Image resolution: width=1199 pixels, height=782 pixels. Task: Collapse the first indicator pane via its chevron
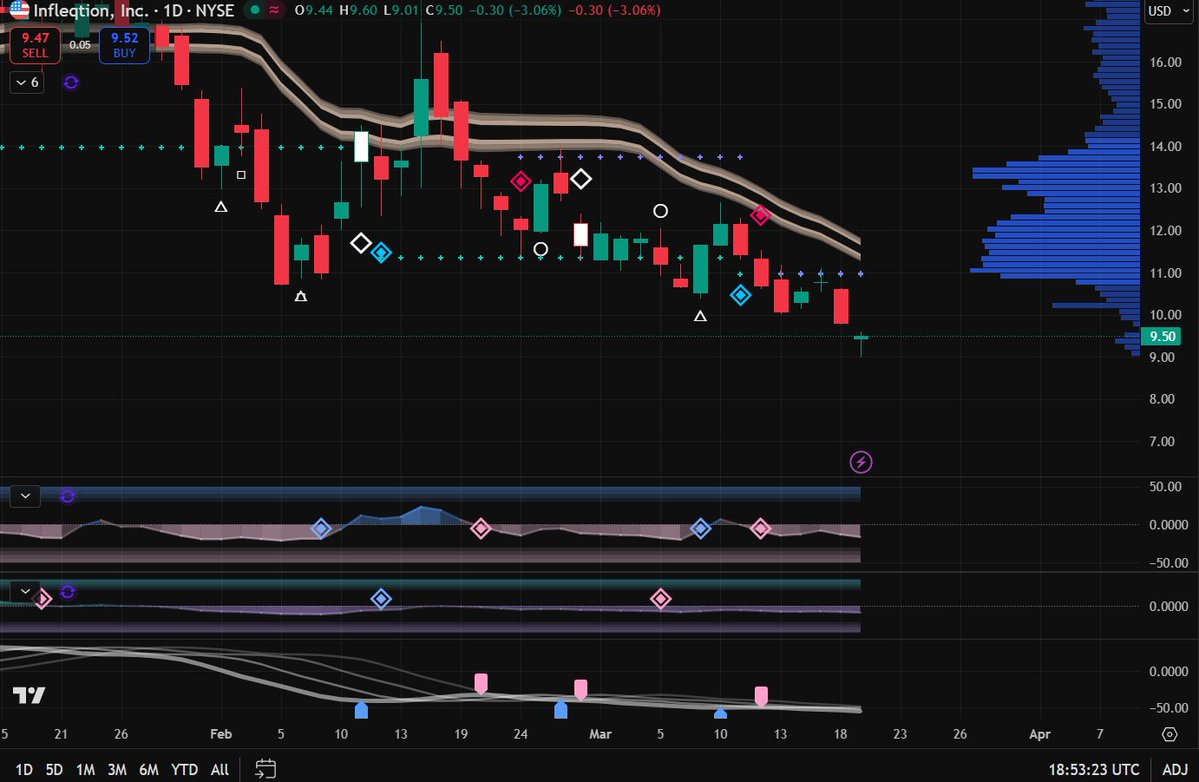[x=24, y=495]
